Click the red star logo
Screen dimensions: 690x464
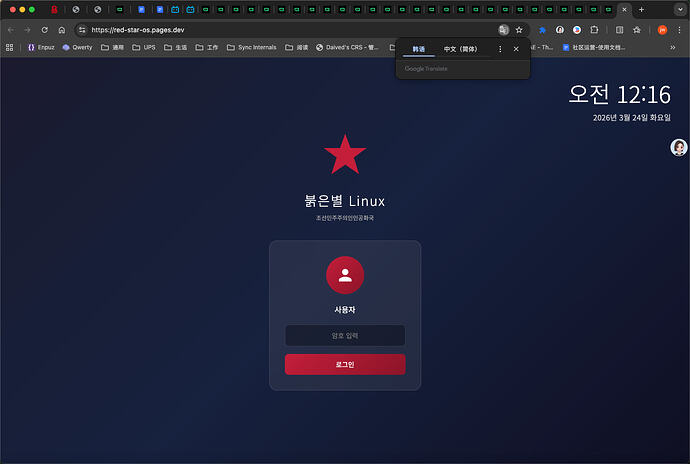pyautogui.click(x=345, y=155)
